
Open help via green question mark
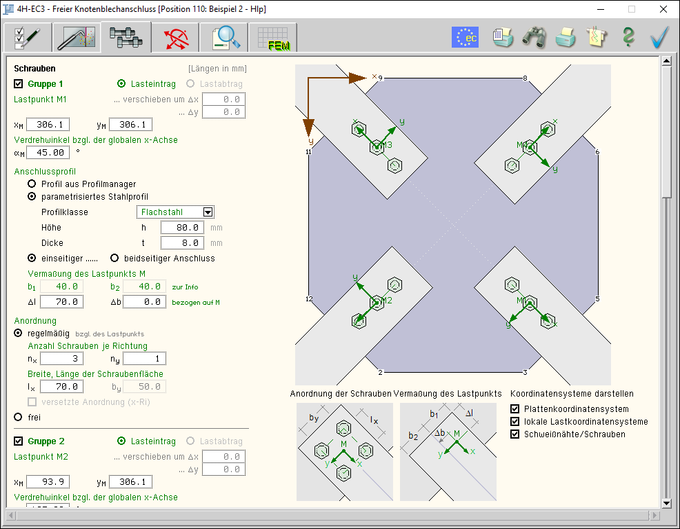tap(628, 37)
